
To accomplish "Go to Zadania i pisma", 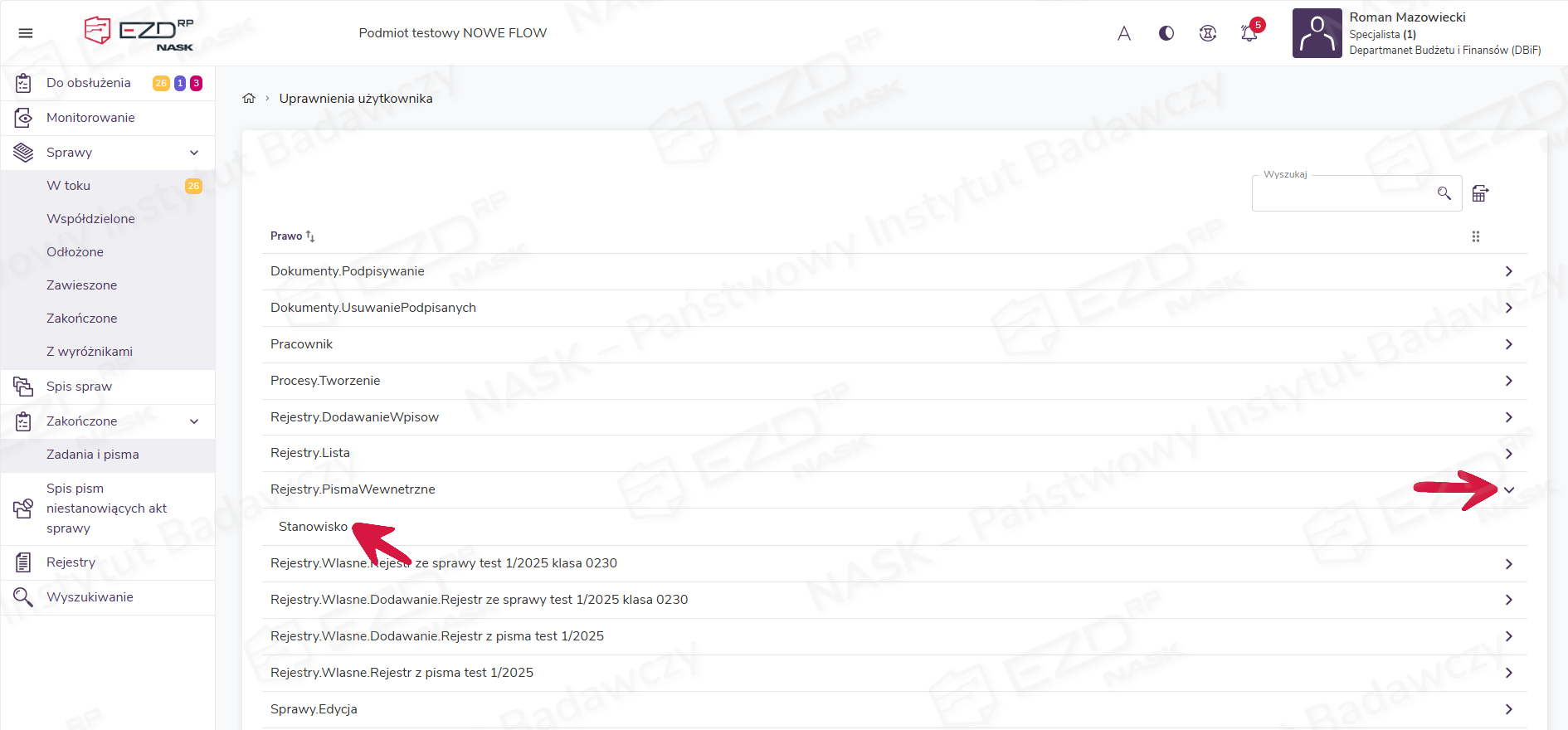I will [x=93, y=455].
